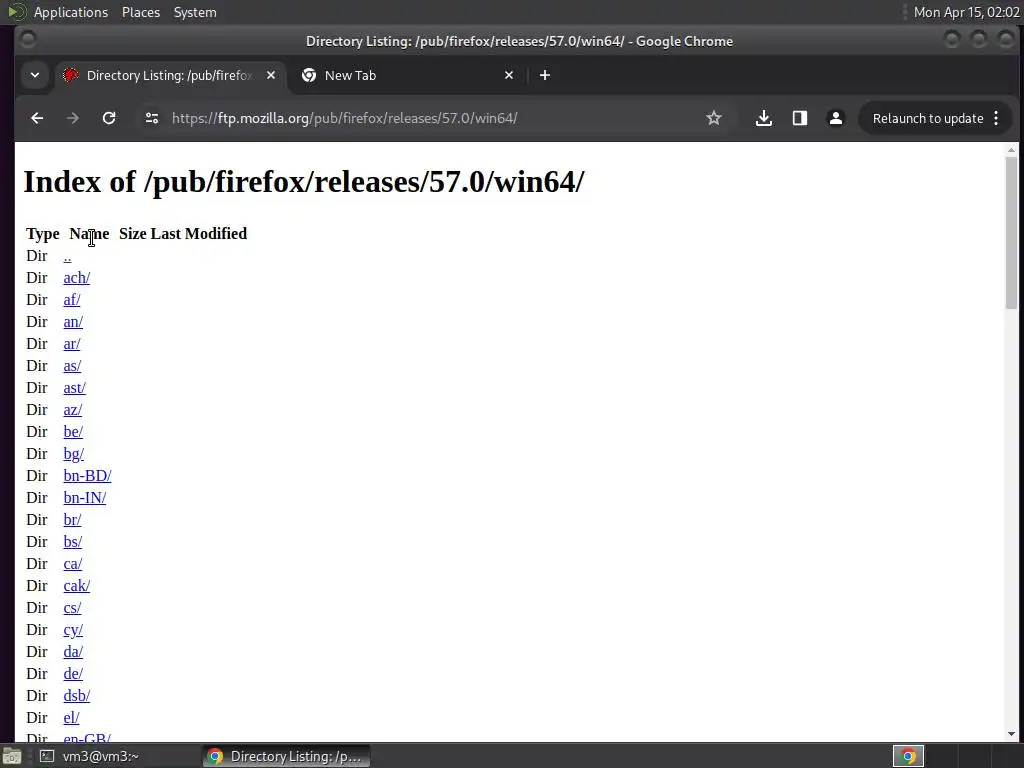Close the Directory Listing tab

tap(271, 75)
